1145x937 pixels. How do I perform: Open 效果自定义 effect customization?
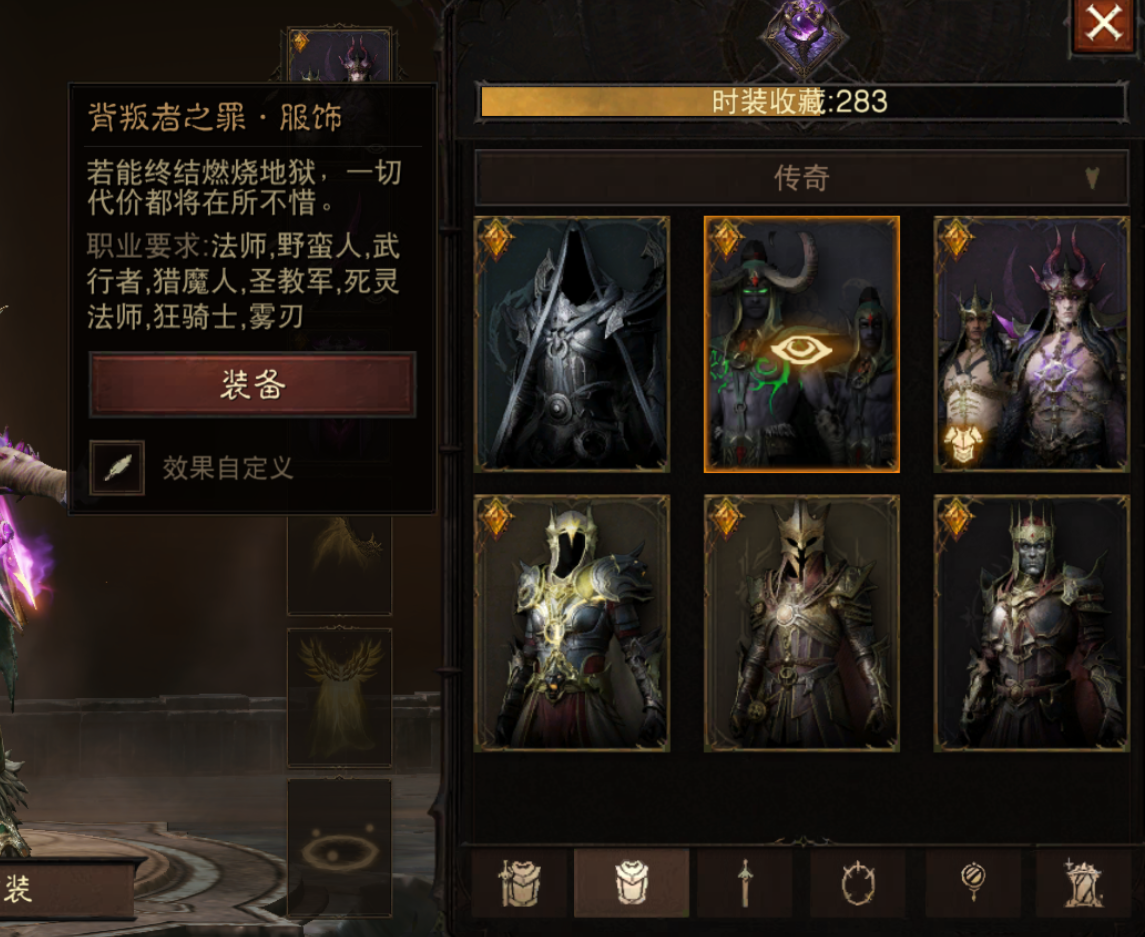click(x=227, y=468)
